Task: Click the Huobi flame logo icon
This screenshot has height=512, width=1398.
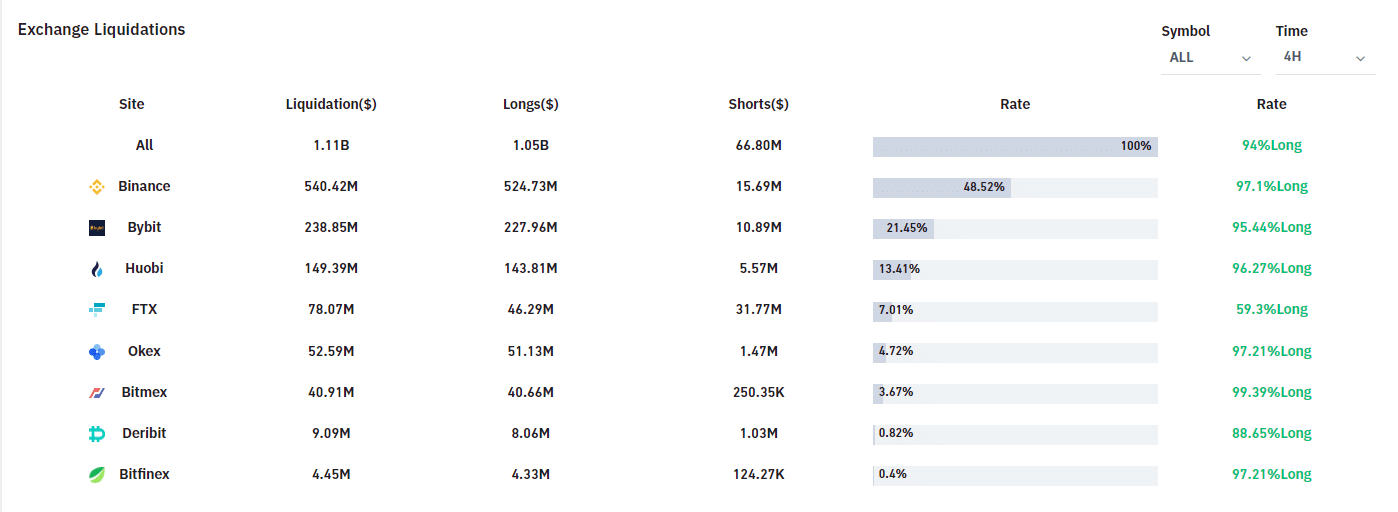Action: click(97, 269)
